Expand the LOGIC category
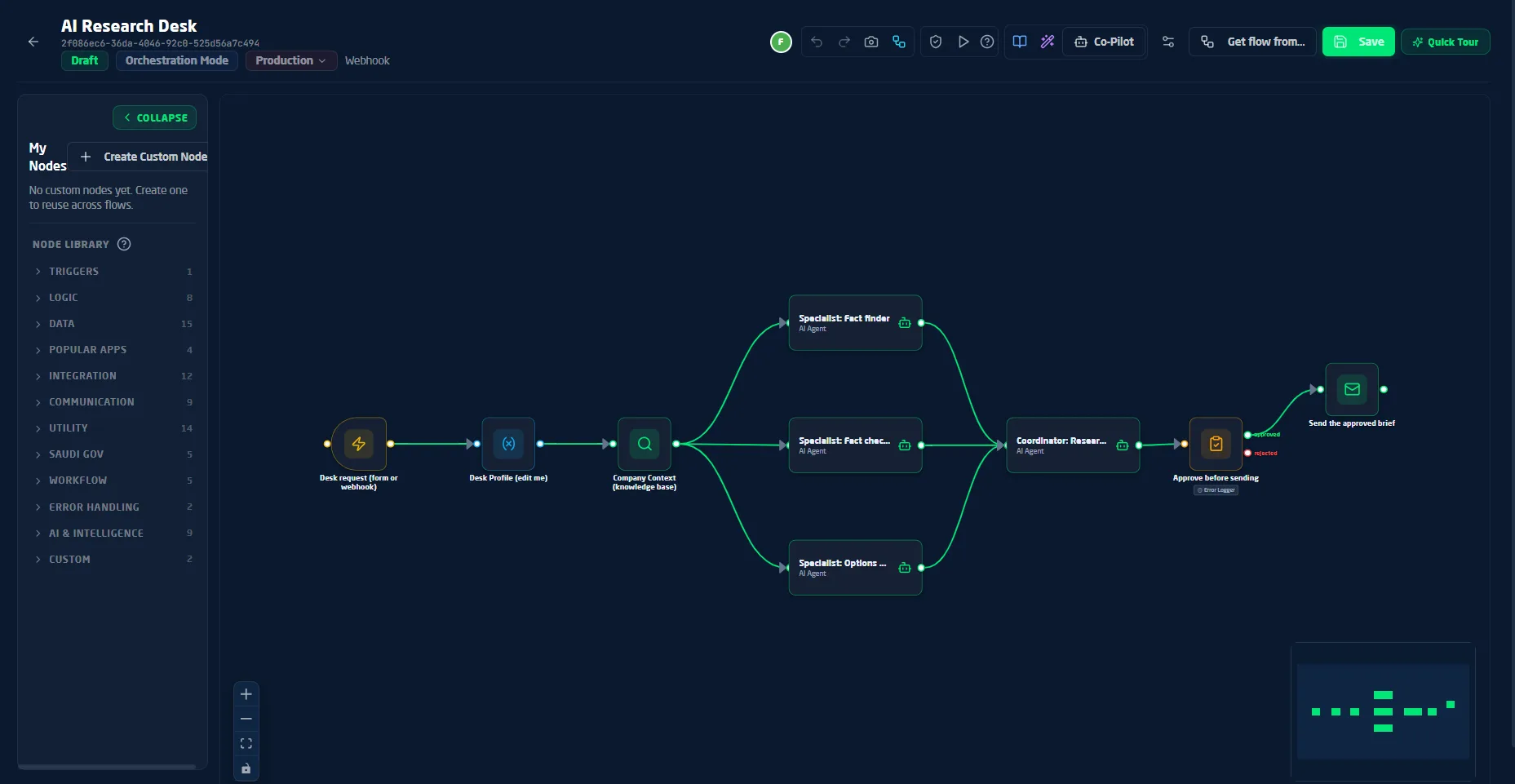This screenshot has width=1515, height=784. pyautogui.click(x=113, y=297)
